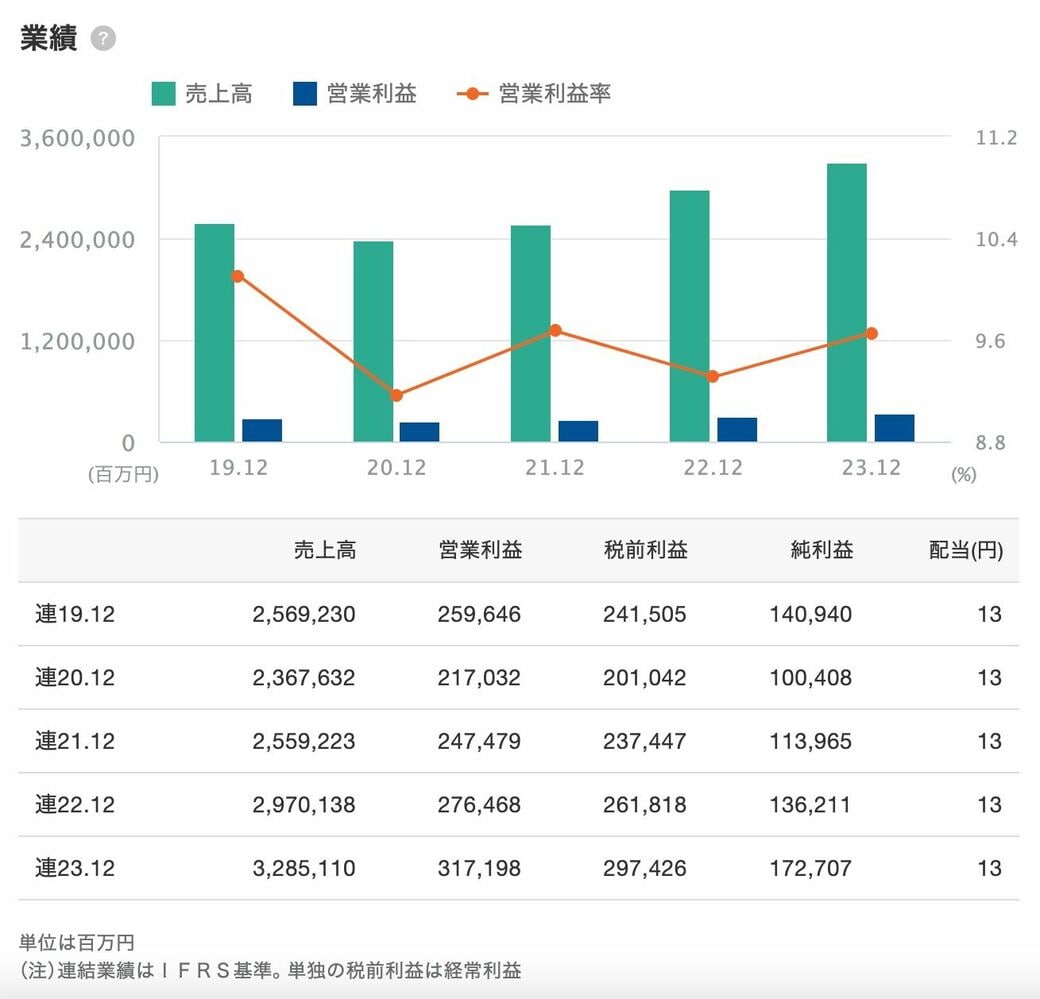
Task: Click the orange 営業利益率 point for 22.12
Action: (x=713, y=376)
